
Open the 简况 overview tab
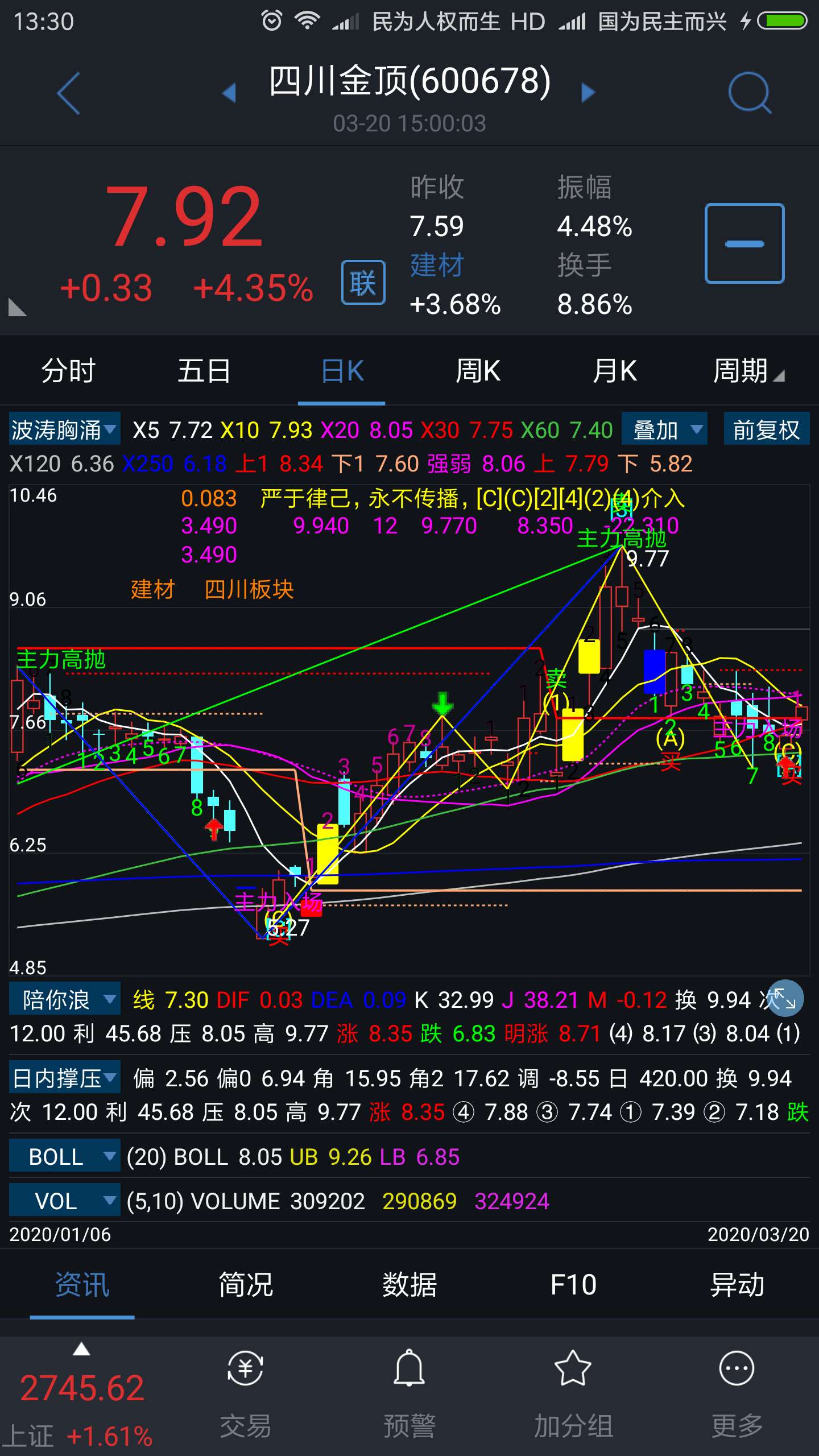tap(246, 1285)
